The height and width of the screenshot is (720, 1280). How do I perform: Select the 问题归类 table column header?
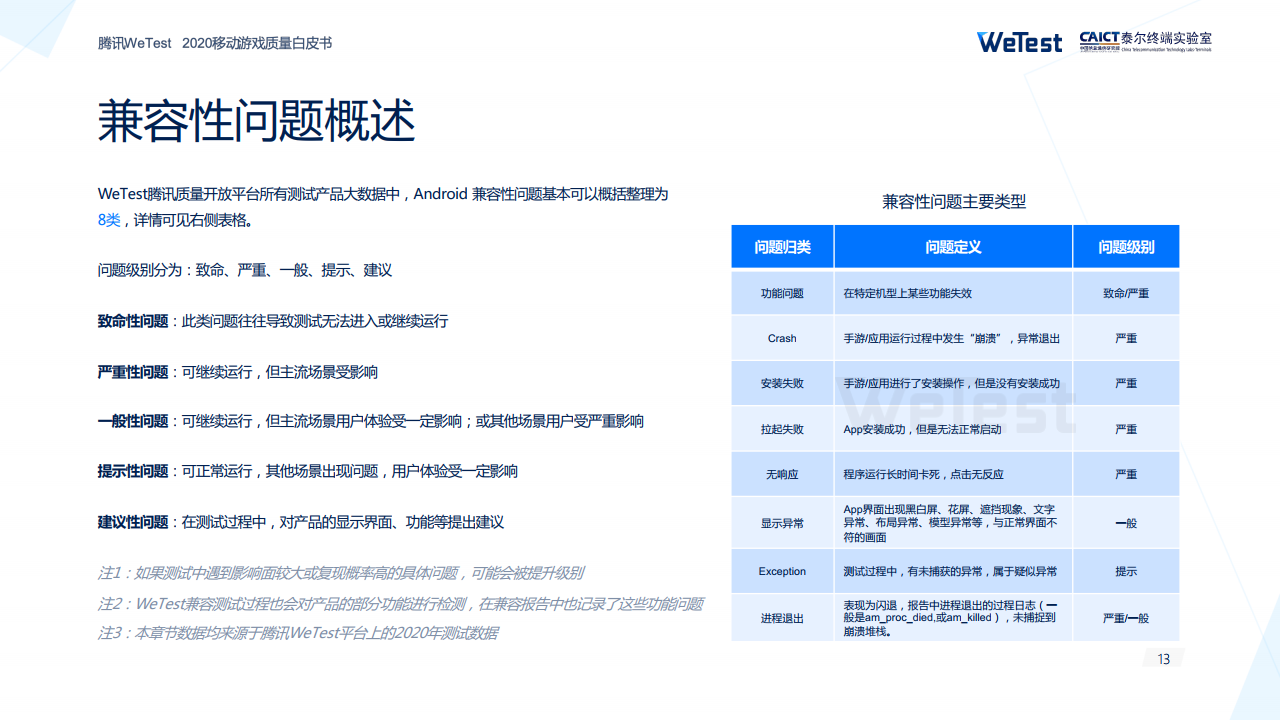coord(782,247)
